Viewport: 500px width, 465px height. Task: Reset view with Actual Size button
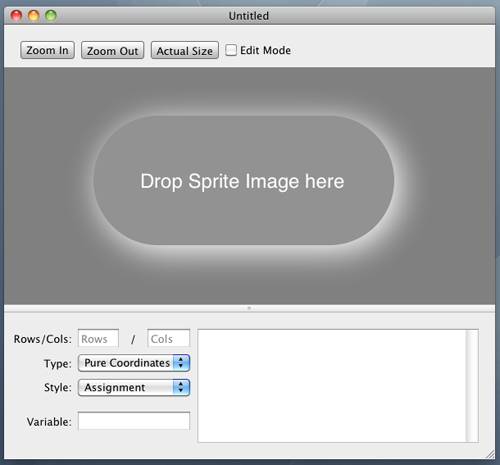[x=185, y=51]
